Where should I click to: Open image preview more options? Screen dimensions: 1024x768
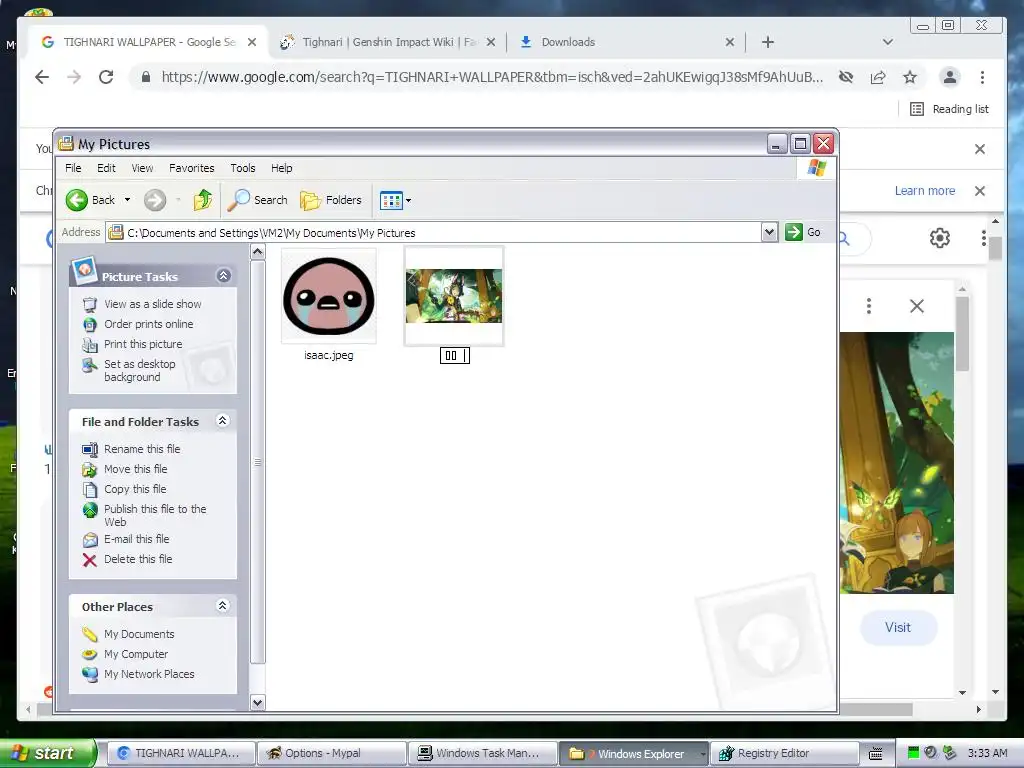[869, 306]
